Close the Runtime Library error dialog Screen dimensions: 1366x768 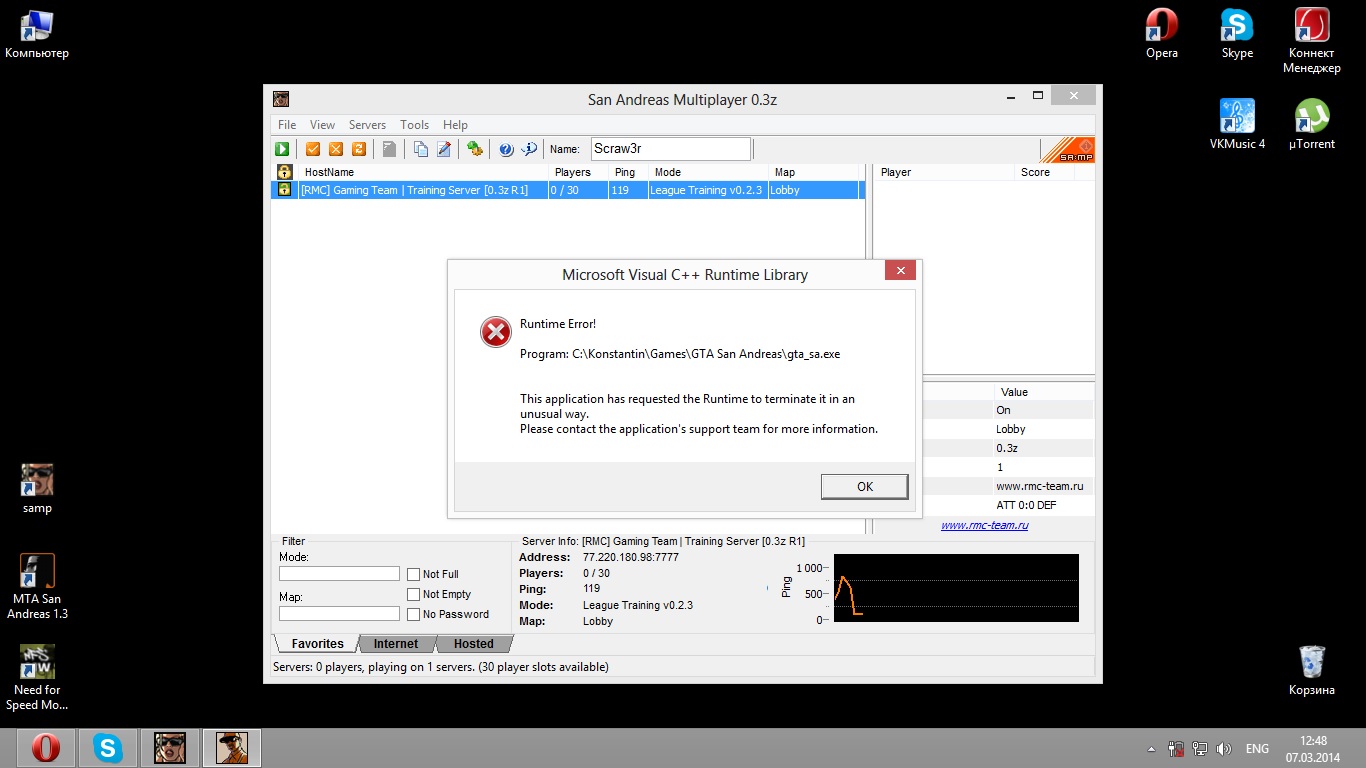(x=900, y=271)
